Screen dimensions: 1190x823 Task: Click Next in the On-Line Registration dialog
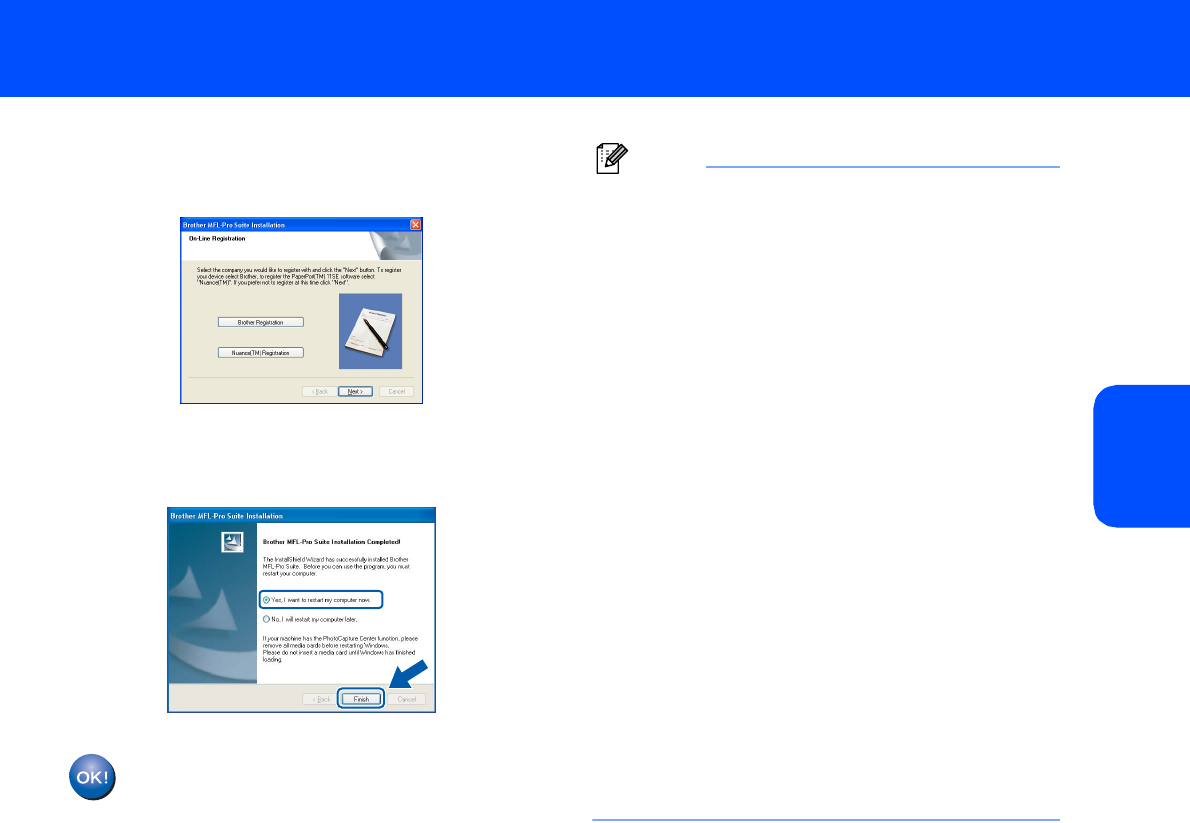coord(355,392)
